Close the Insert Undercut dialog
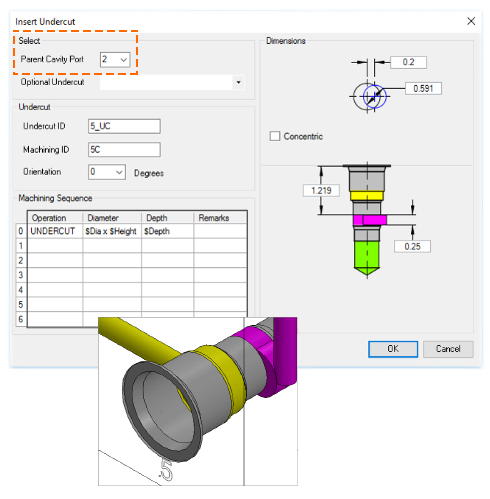Viewport: 490px width, 499px height. pos(471,21)
